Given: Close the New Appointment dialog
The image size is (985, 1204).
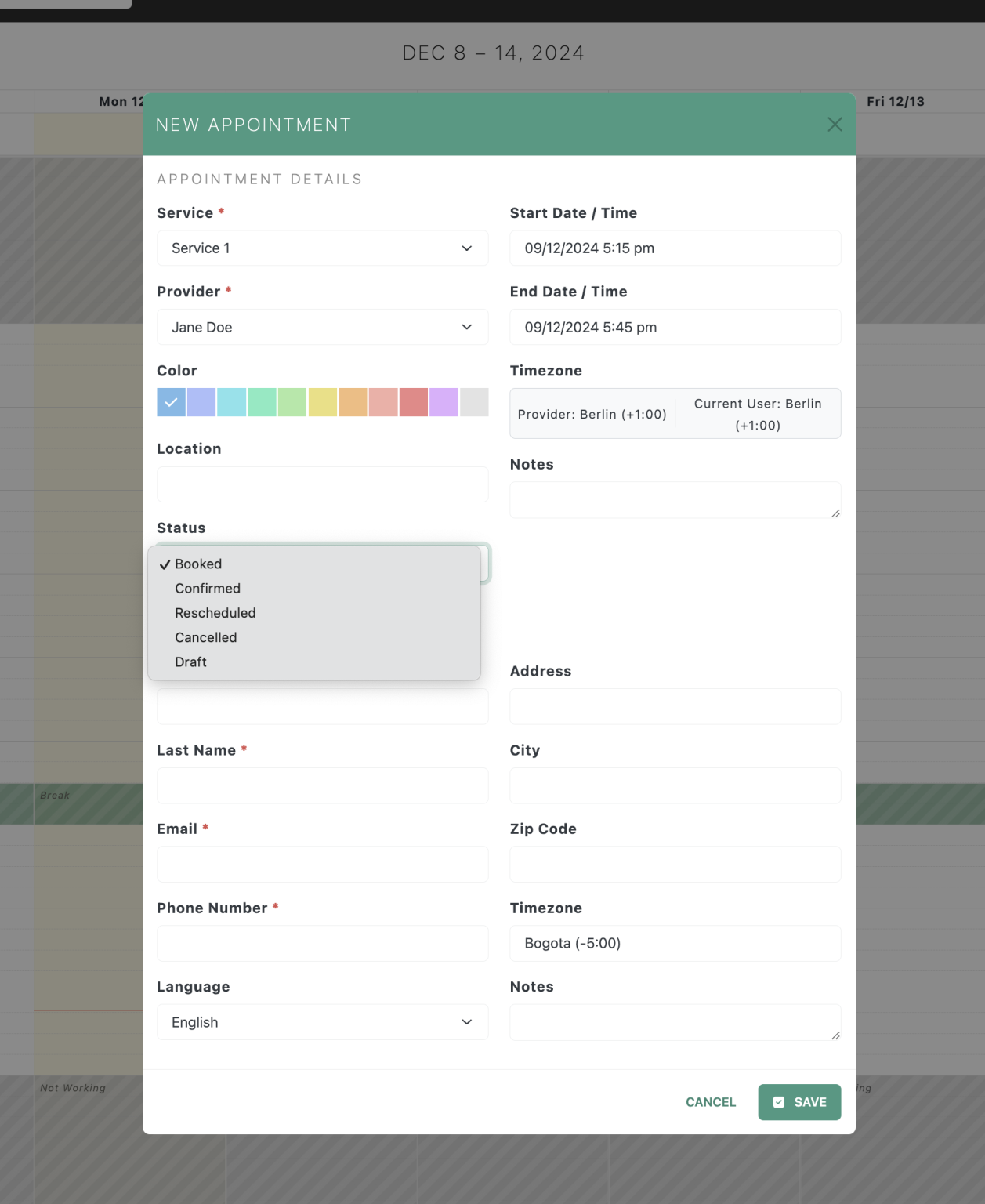Looking at the screenshot, I should [x=834, y=124].
